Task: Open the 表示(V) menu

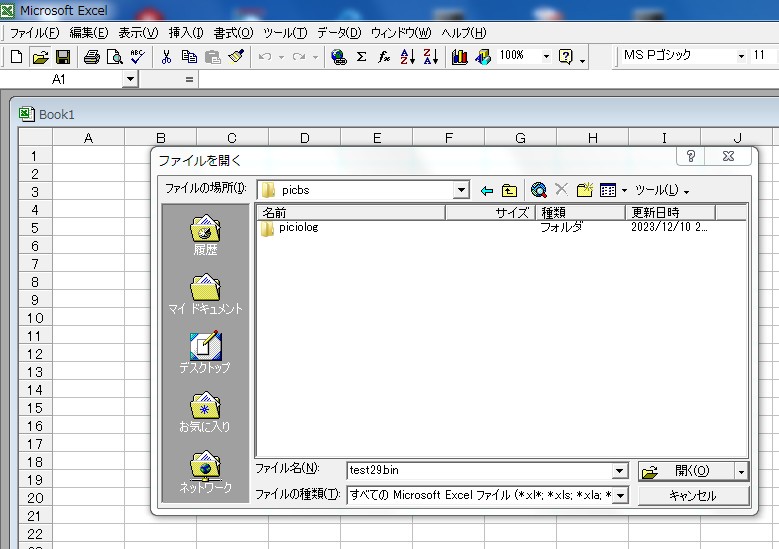Action: (x=138, y=33)
